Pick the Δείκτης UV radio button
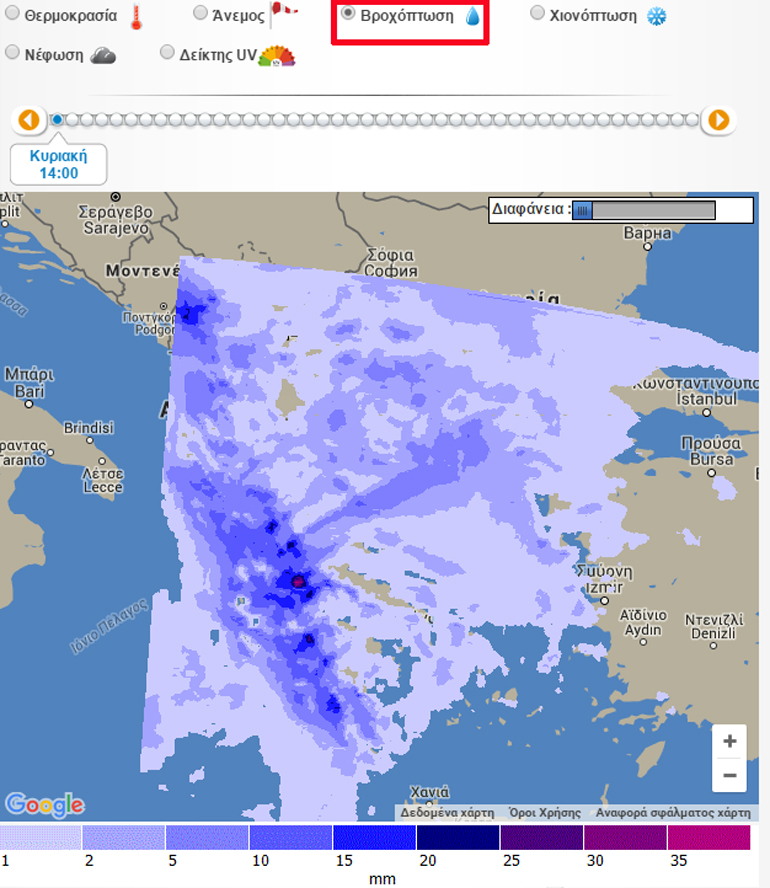This screenshot has width=770, height=888. [167, 52]
